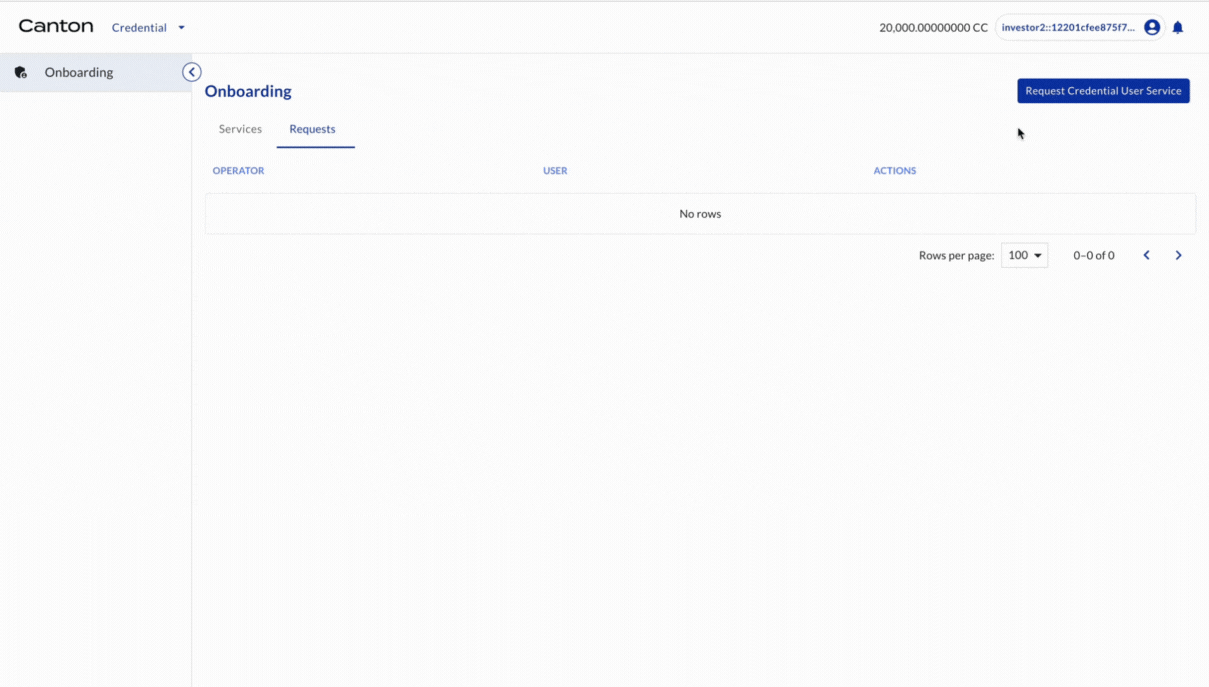Viewport: 1209px width, 687px height.
Task: Select the Requests tab
Action: [313, 129]
